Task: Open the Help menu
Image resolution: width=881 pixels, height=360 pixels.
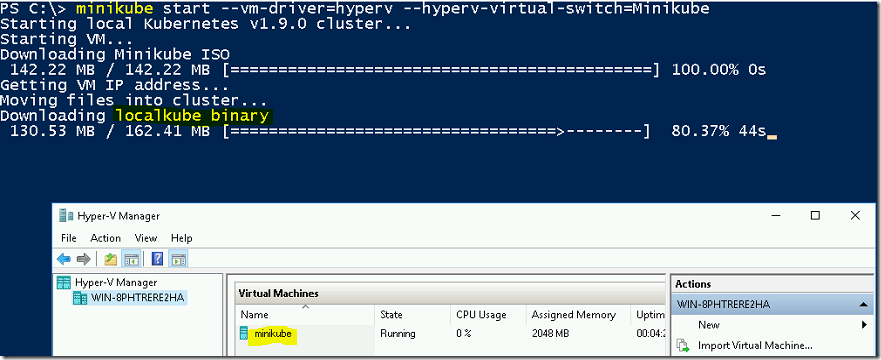Action: [181, 238]
